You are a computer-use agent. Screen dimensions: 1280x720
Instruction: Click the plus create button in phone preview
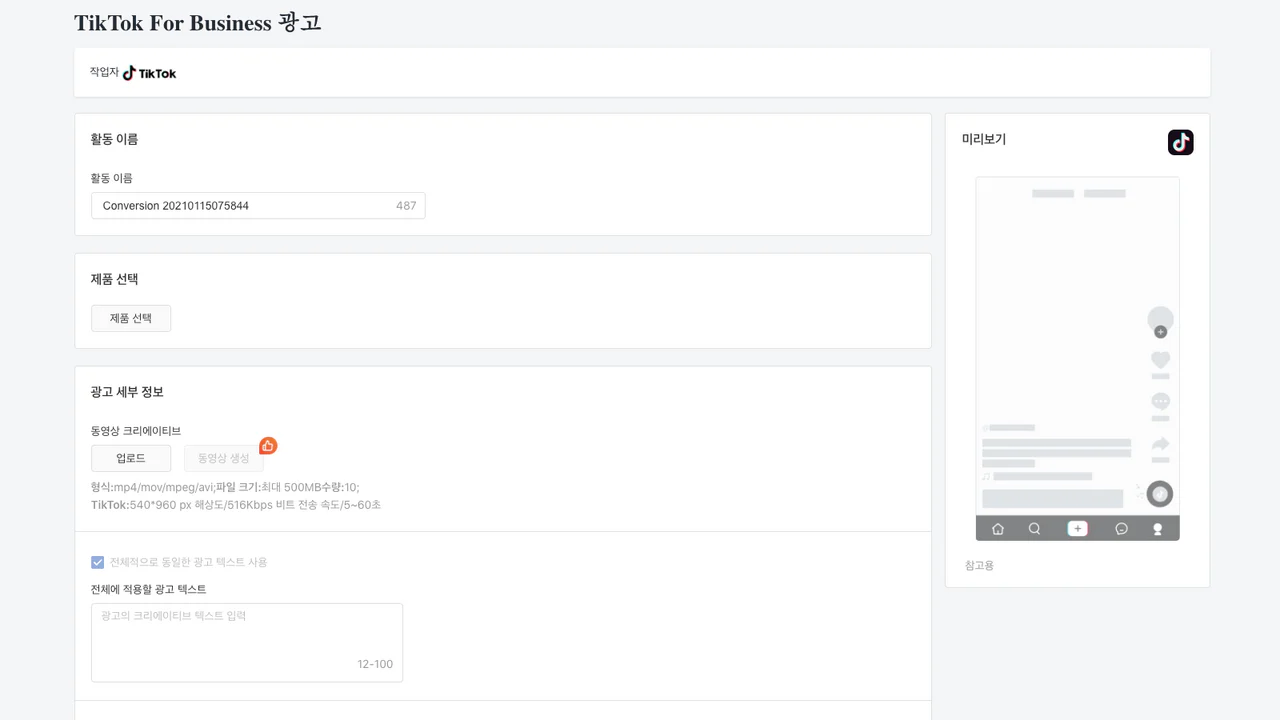click(1077, 528)
